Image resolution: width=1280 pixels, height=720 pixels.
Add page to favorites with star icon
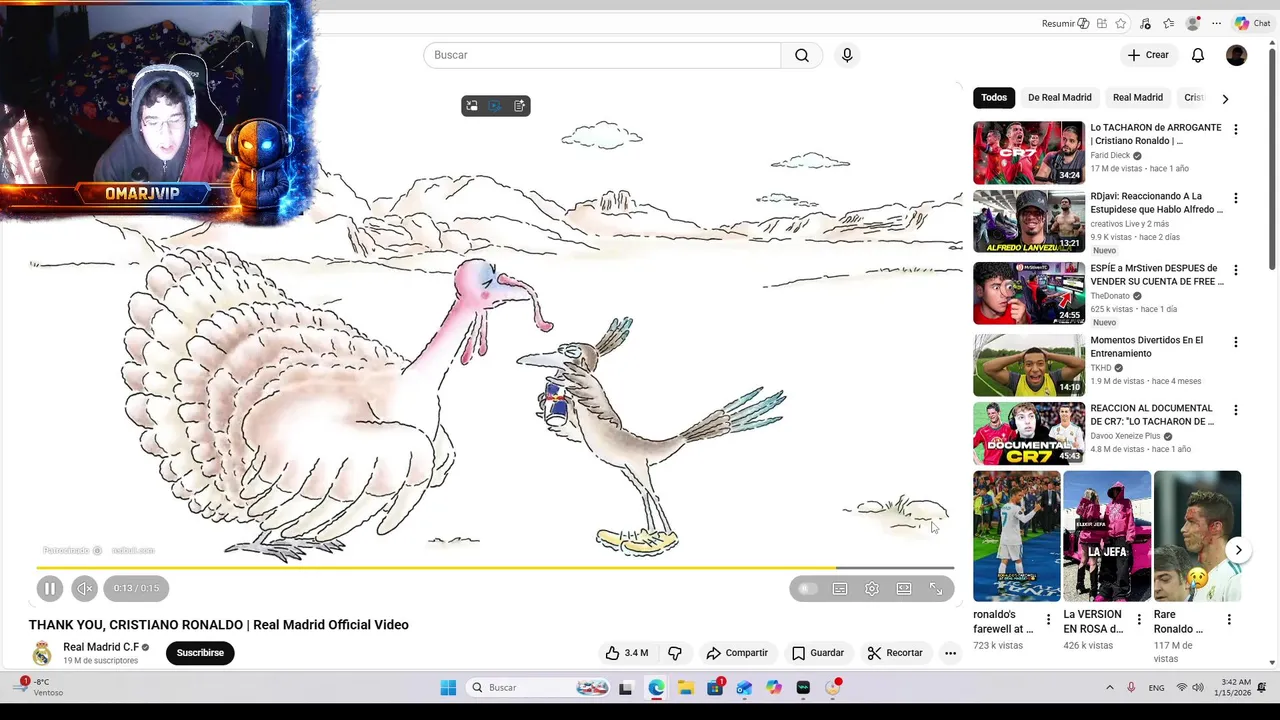[x=1121, y=24]
